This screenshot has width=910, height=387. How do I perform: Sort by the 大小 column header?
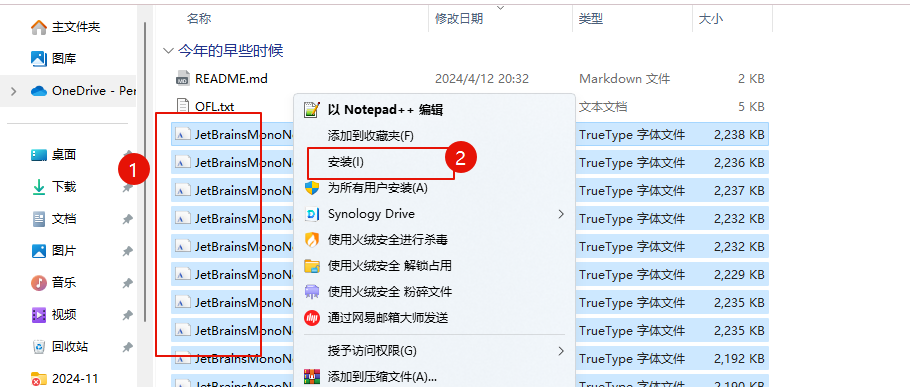[x=710, y=19]
